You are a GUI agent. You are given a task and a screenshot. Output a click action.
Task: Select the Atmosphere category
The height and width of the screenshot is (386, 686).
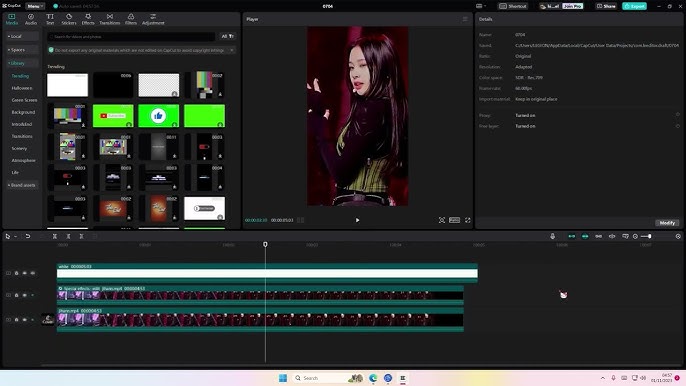click(x=24, y=161)
